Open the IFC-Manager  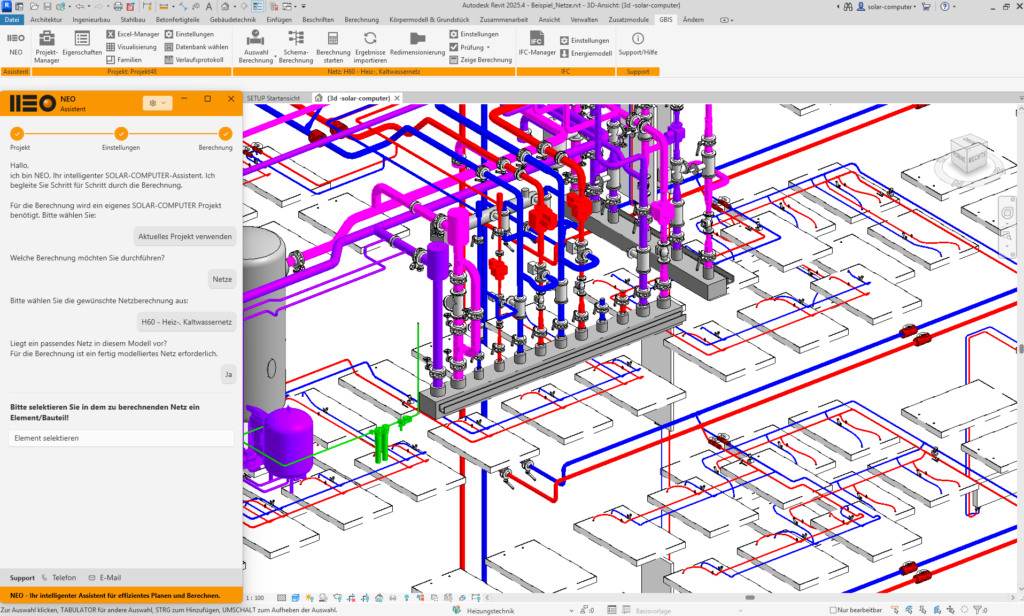(x=537, y=43)
